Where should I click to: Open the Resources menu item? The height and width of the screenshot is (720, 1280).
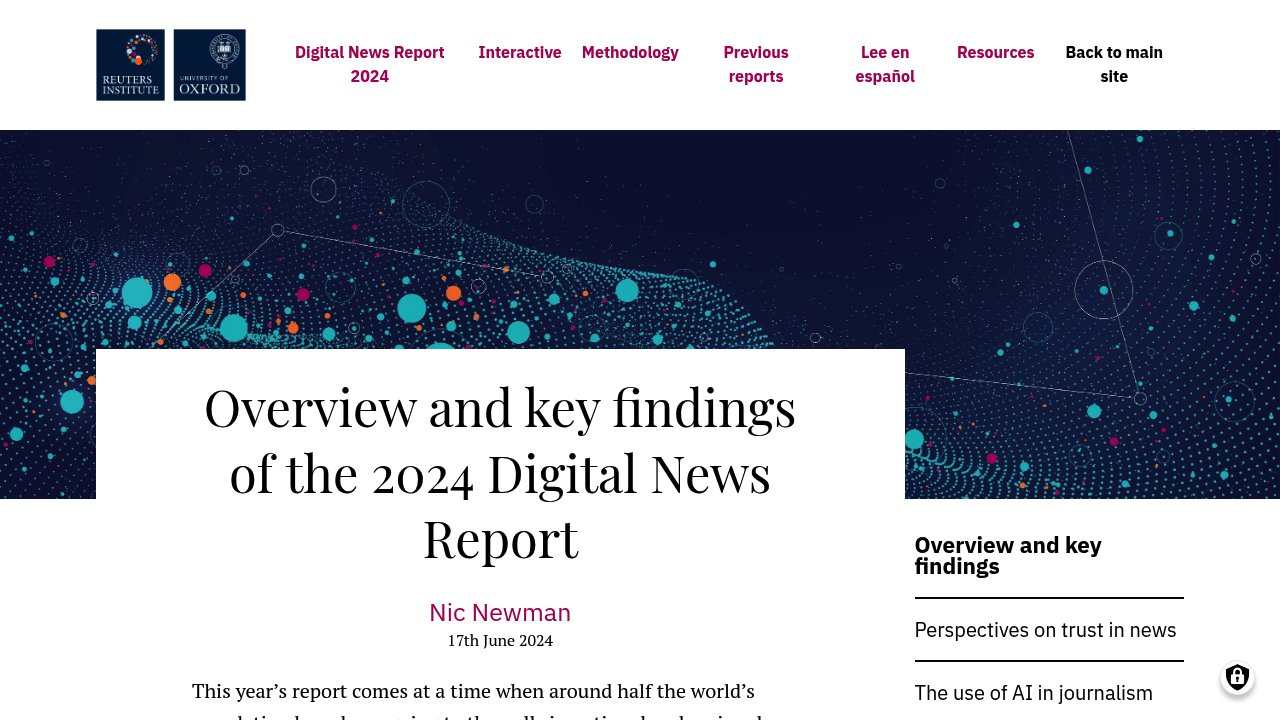pos(996,52)
